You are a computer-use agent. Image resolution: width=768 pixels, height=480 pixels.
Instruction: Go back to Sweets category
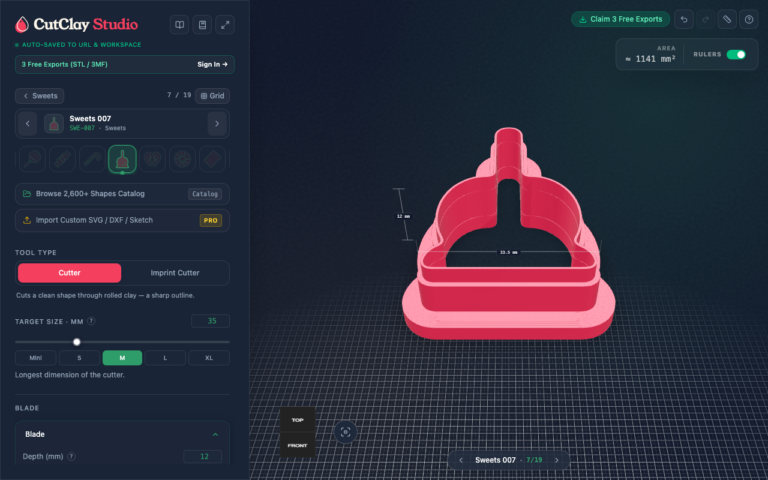coord(40,96)
